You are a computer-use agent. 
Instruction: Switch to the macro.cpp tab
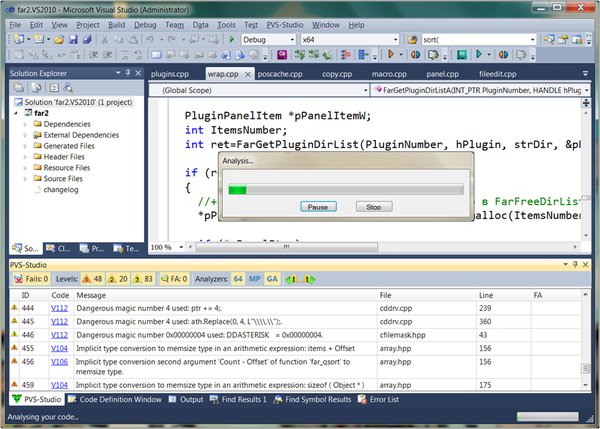389,74
